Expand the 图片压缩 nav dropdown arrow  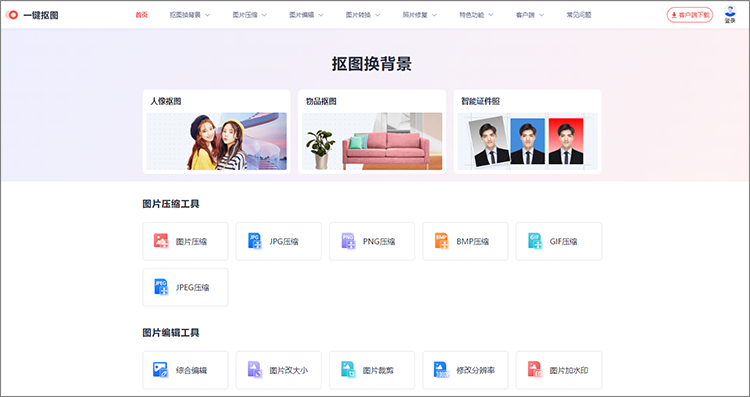pos(264,15)
